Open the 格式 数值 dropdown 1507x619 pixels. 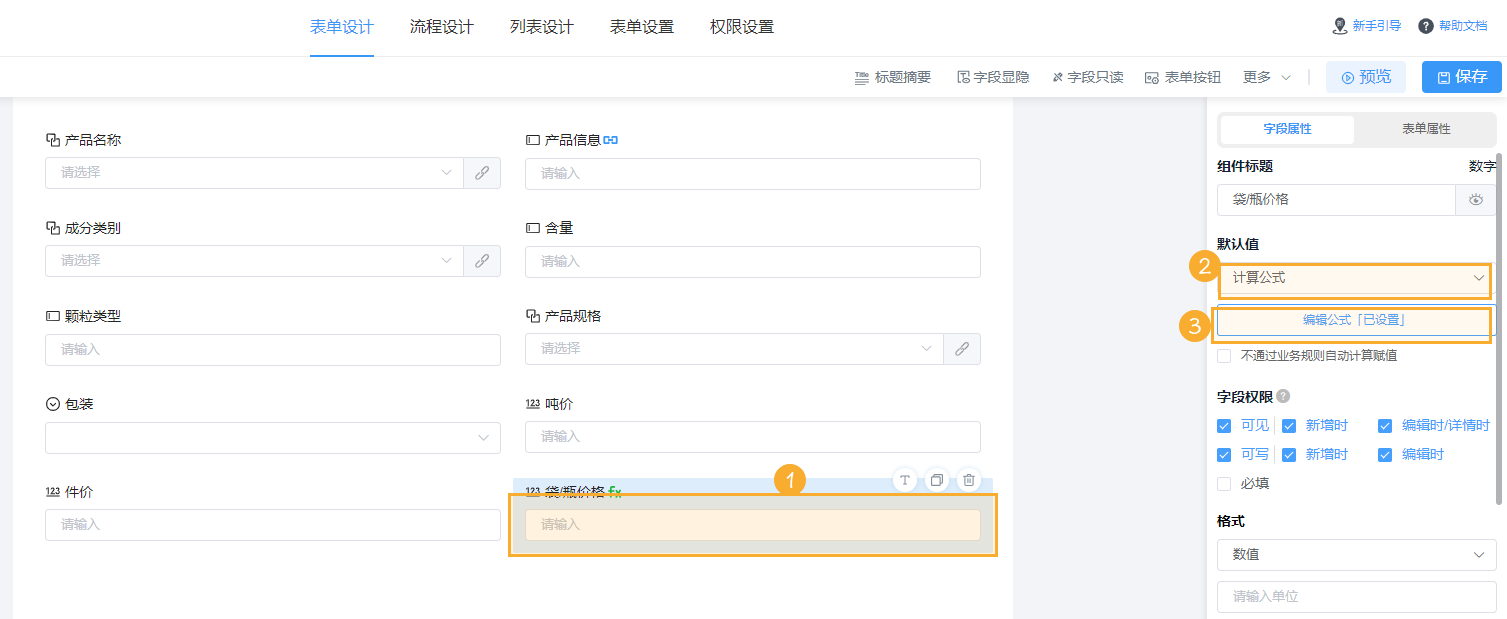pos(1356,555)
